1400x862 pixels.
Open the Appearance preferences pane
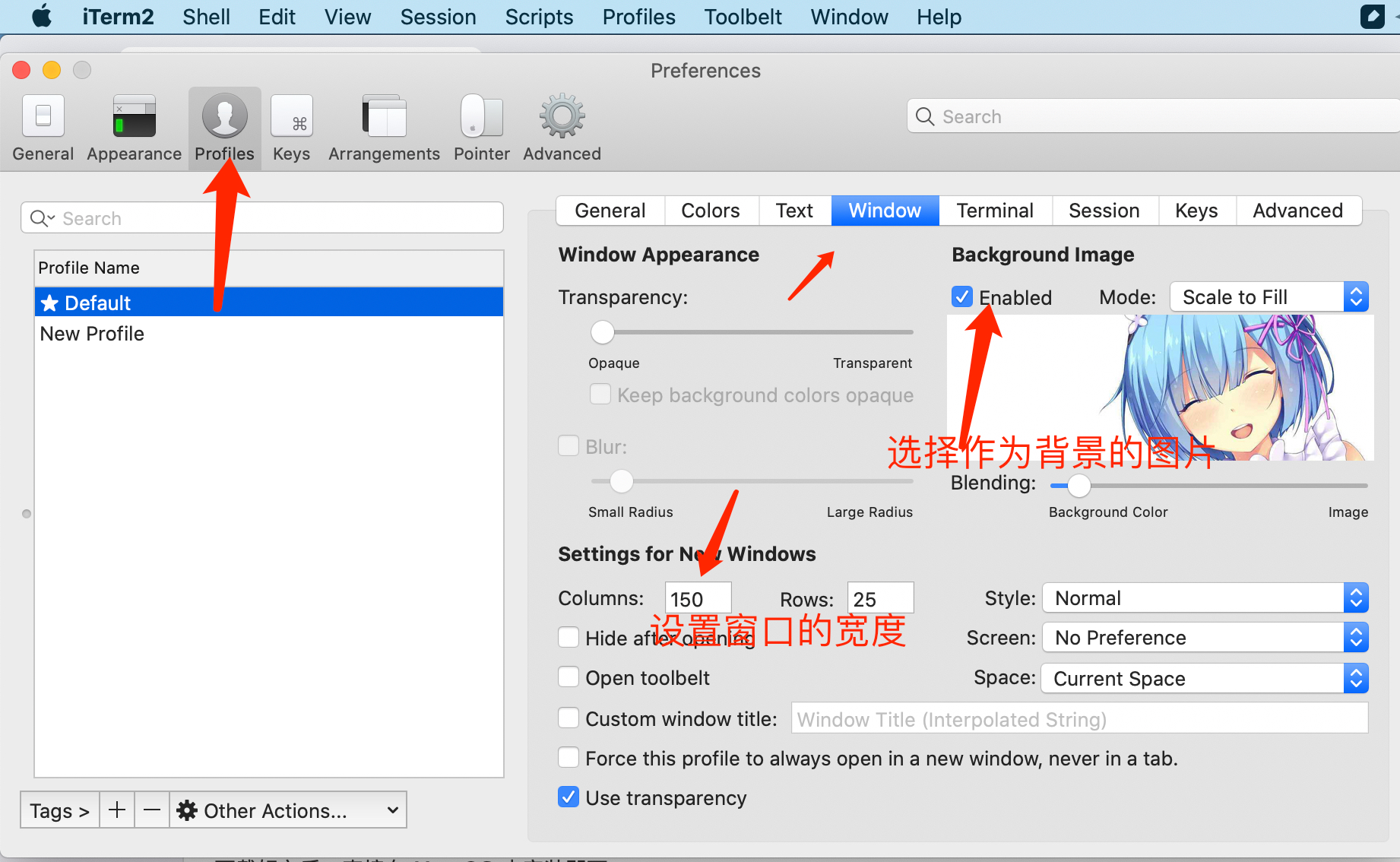pyautogui.click(x=135, y=128)
